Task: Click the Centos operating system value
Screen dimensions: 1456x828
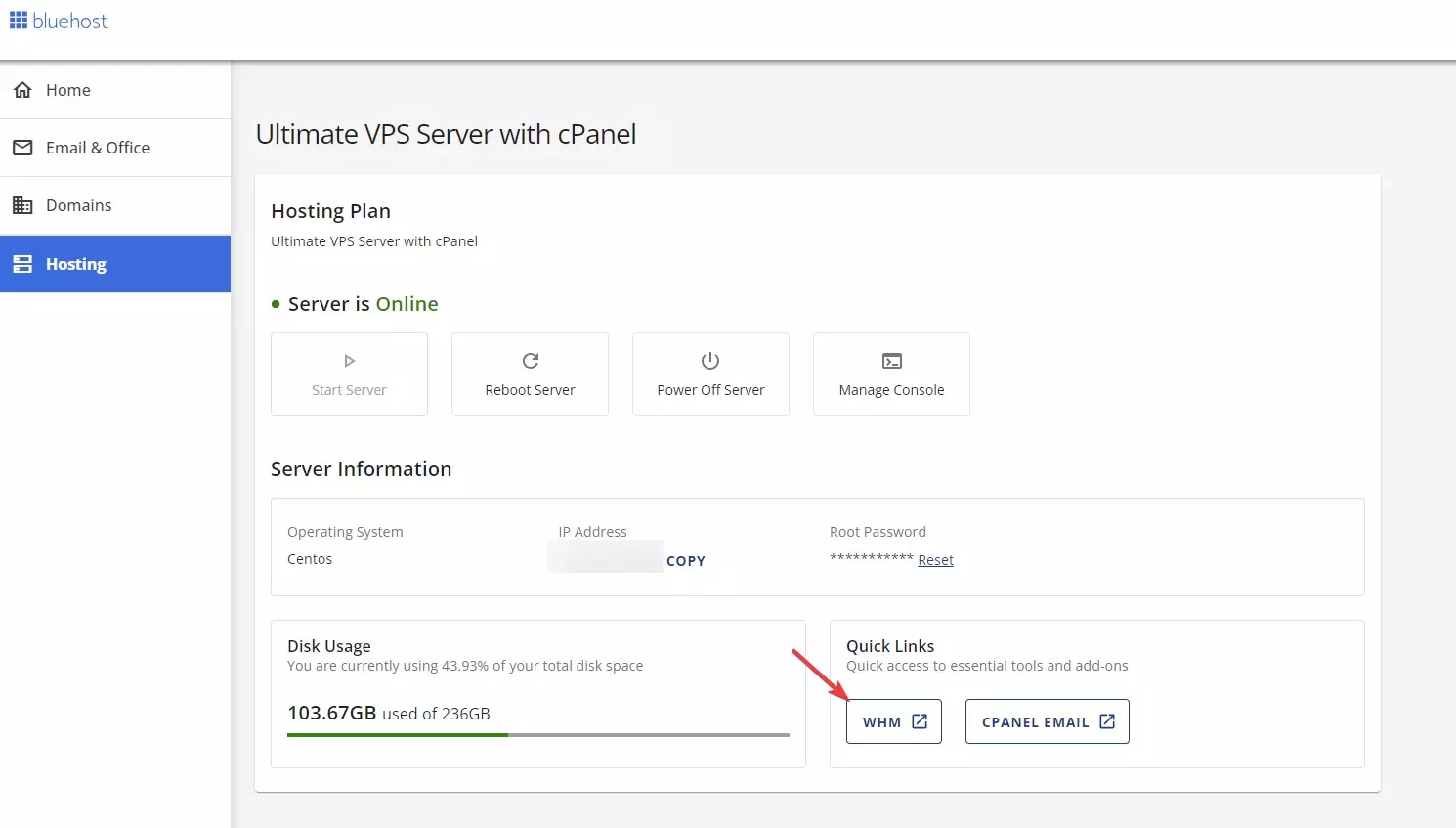Action: tap(310, 559)
